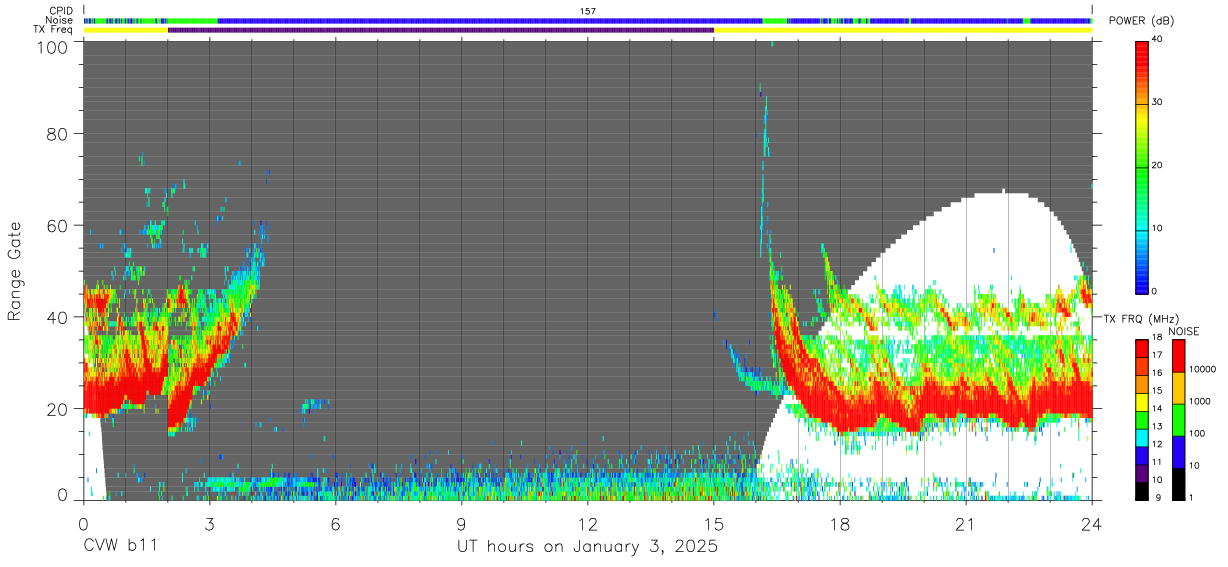Click the 21 hour axis tick label
The image size is (1228, 567).
[x=966, y=523]
